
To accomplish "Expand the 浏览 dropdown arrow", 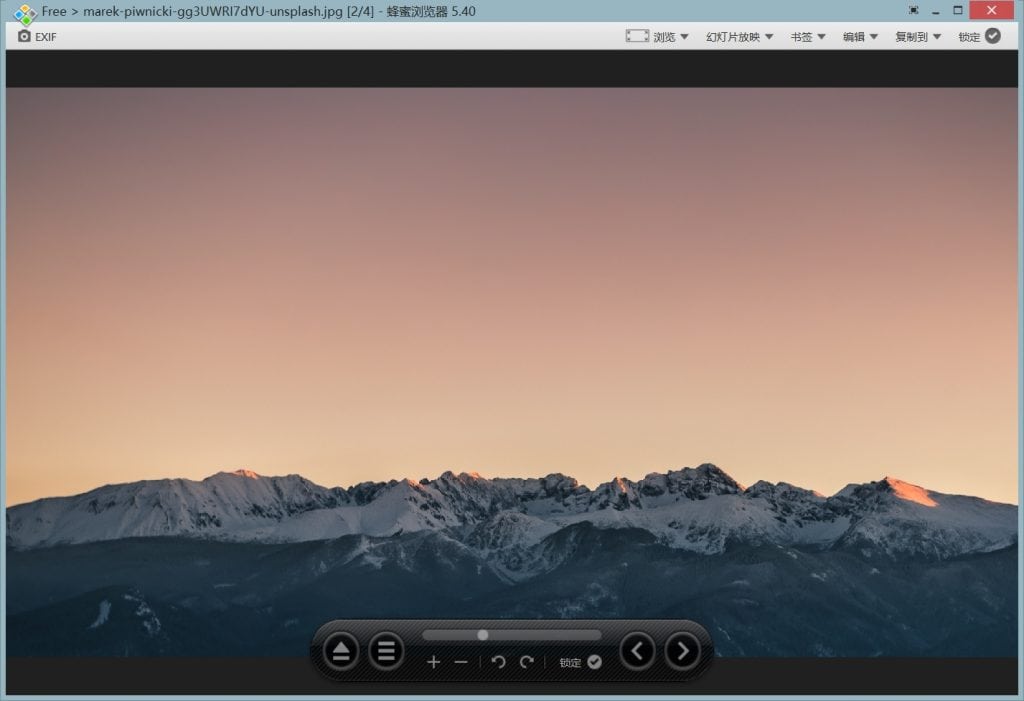I will [x=685, y=37].
